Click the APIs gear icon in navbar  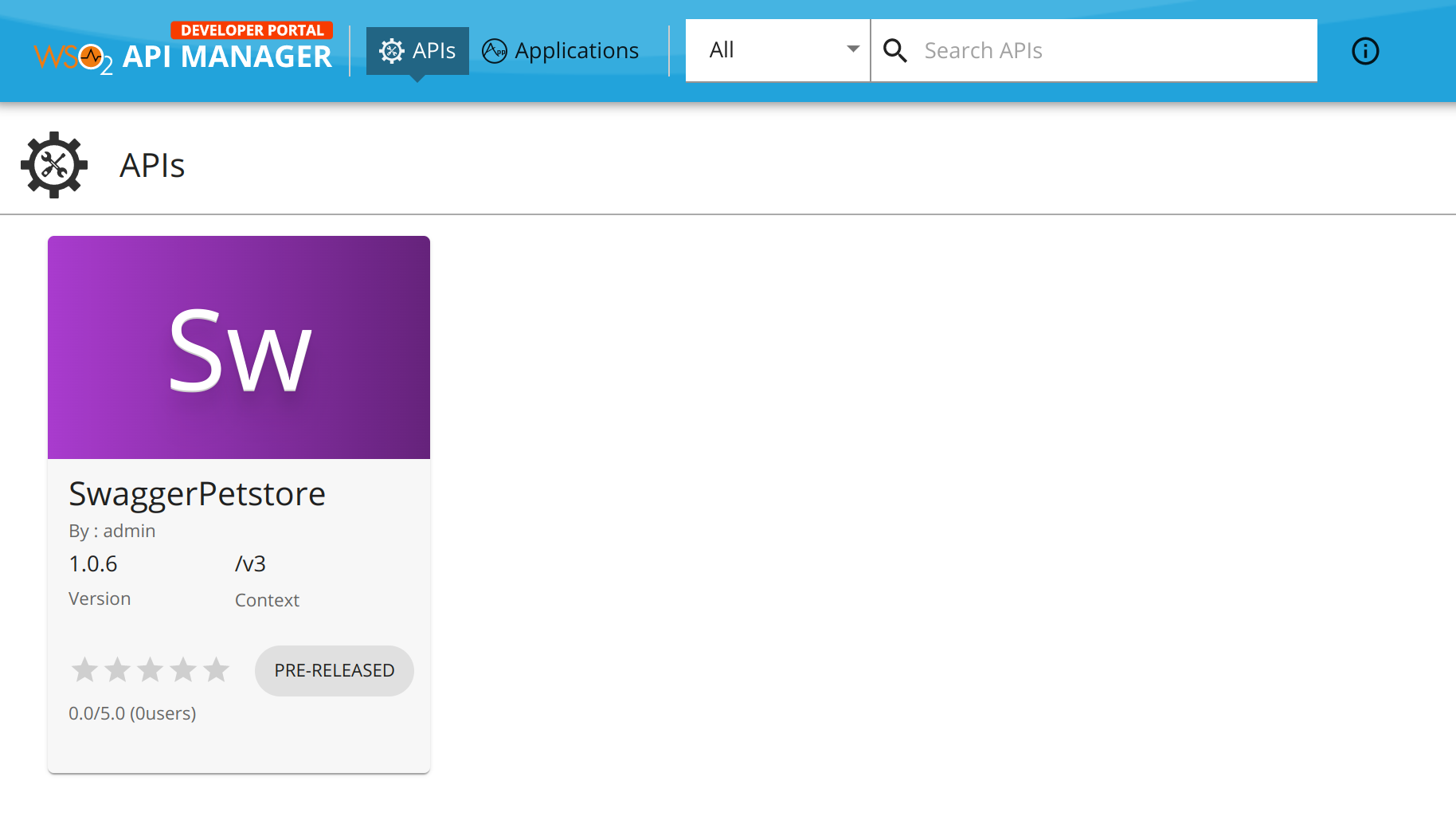pyautogui.click(x=391, y=50)
